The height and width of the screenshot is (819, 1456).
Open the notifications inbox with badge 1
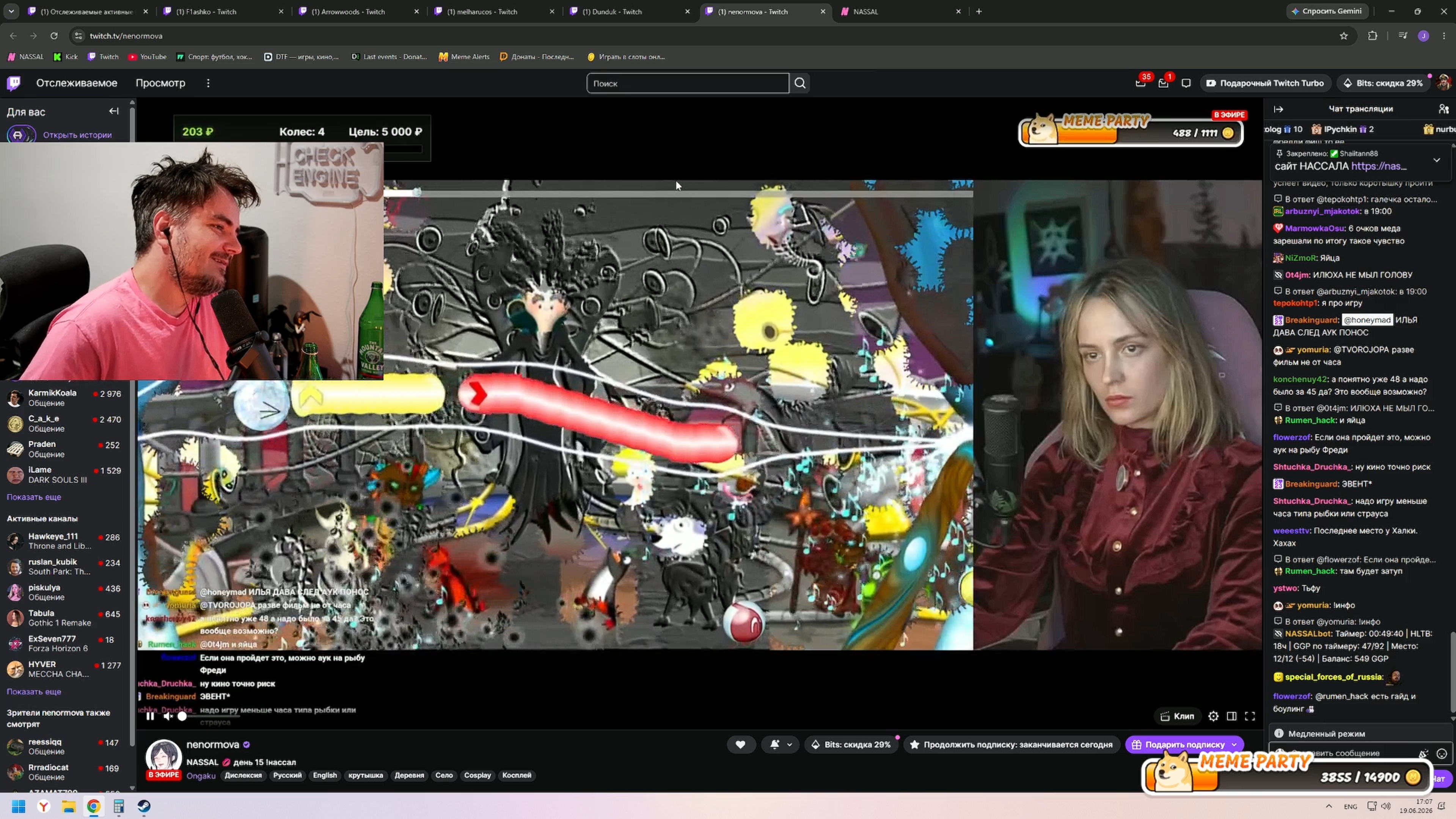click(1163, 83)
